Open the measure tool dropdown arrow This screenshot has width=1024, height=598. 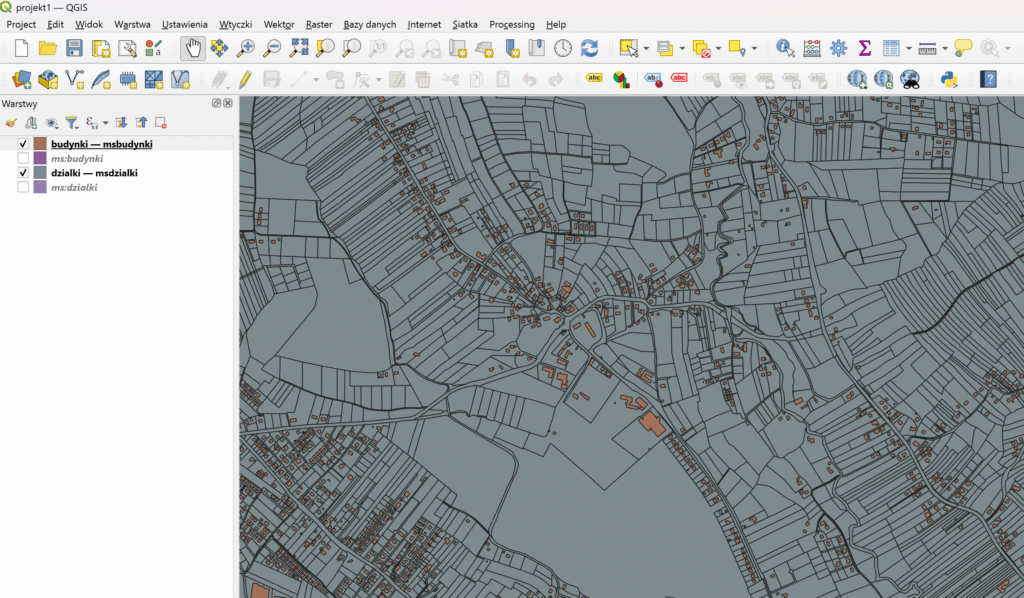tap(944, 48)
